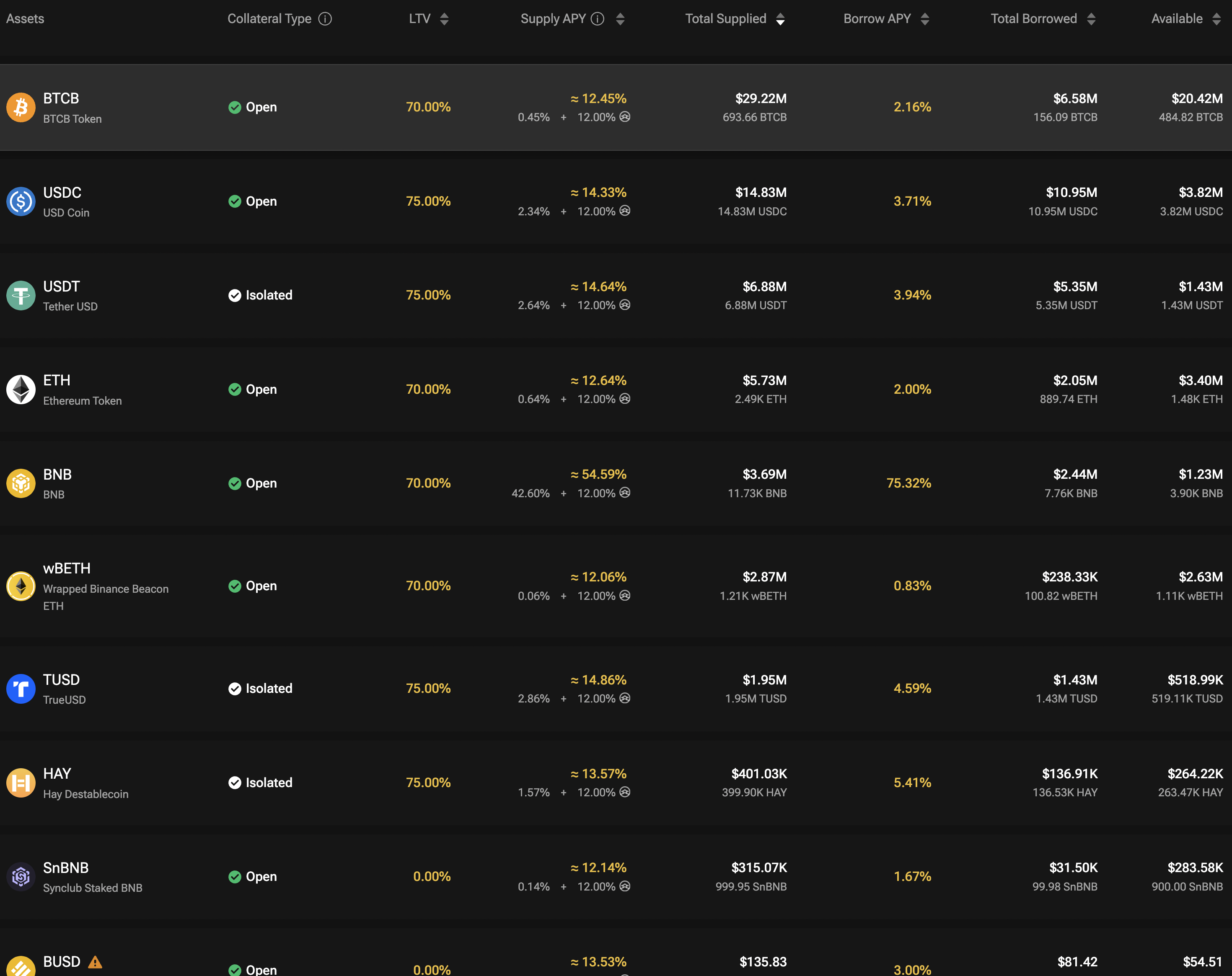
Task: Click the BNB coin icon
Action: (21, 483)
